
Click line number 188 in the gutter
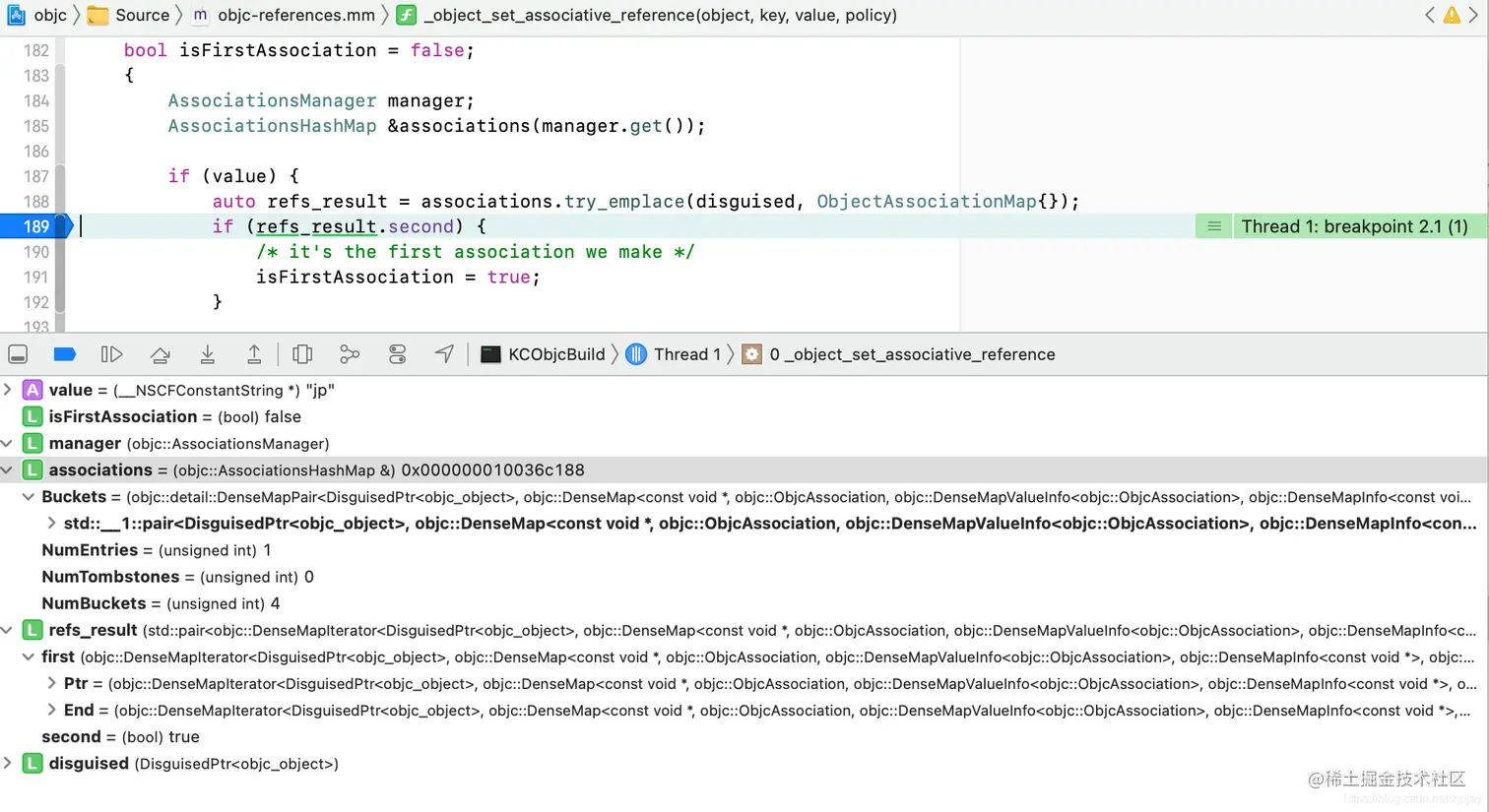[36, 202]
